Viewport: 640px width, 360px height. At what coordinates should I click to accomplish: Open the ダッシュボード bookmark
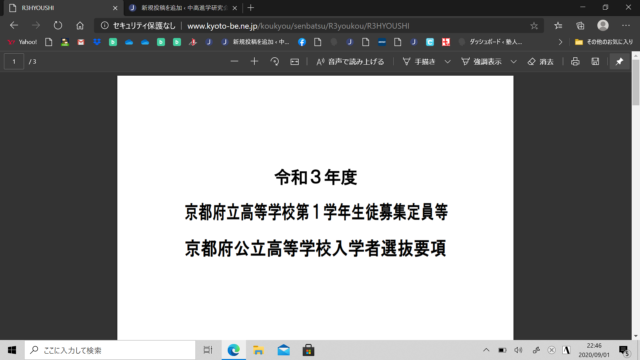[x=490, y=42]
